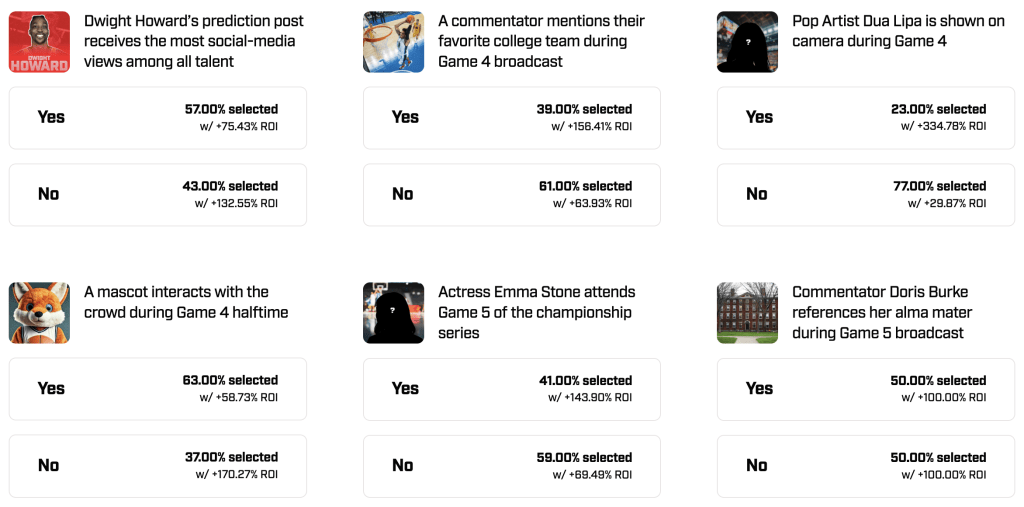Click the Dua Lipa silhouette image

(747, 42)
